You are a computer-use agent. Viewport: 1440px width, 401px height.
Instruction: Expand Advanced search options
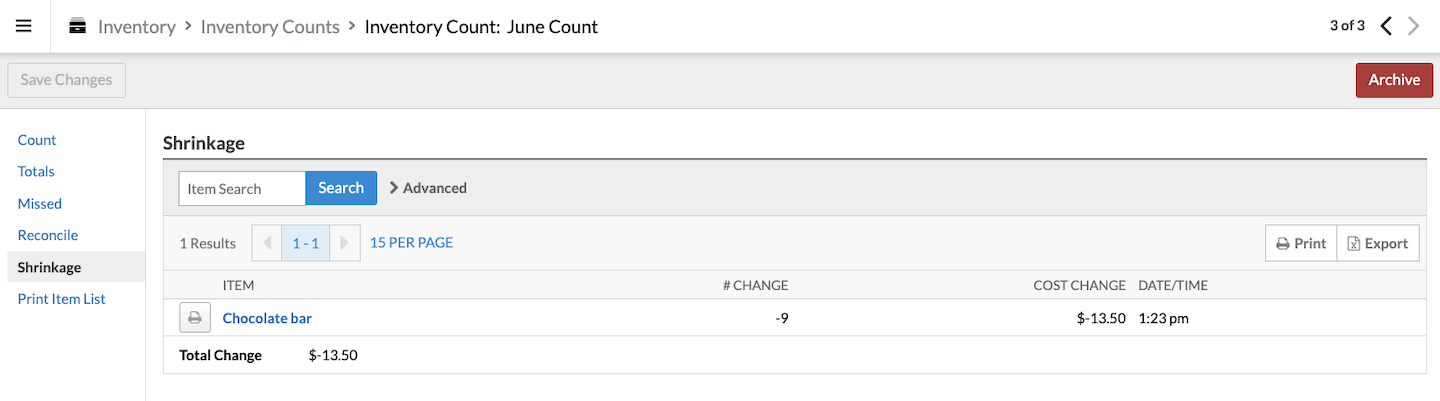coord(428,188)
